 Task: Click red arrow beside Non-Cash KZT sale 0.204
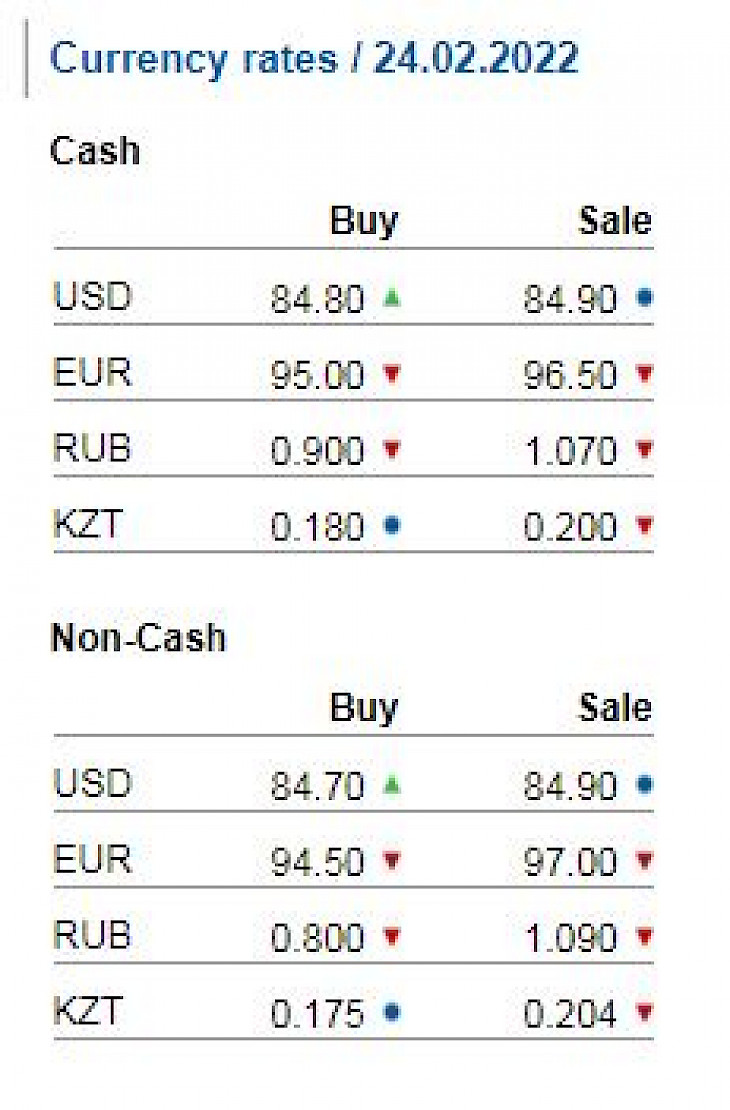coord(644,1012)
